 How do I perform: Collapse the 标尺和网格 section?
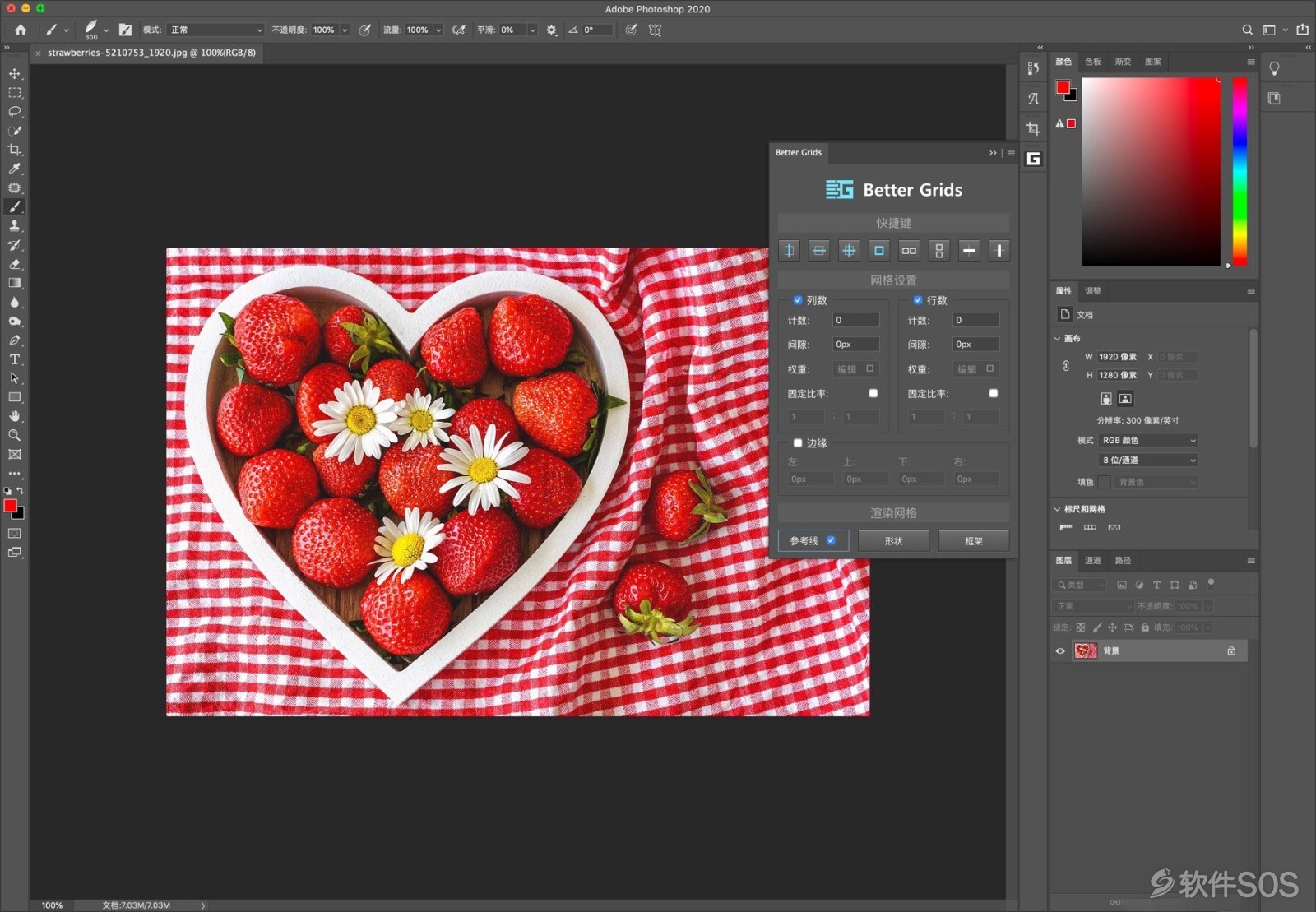pos(1058,509)
